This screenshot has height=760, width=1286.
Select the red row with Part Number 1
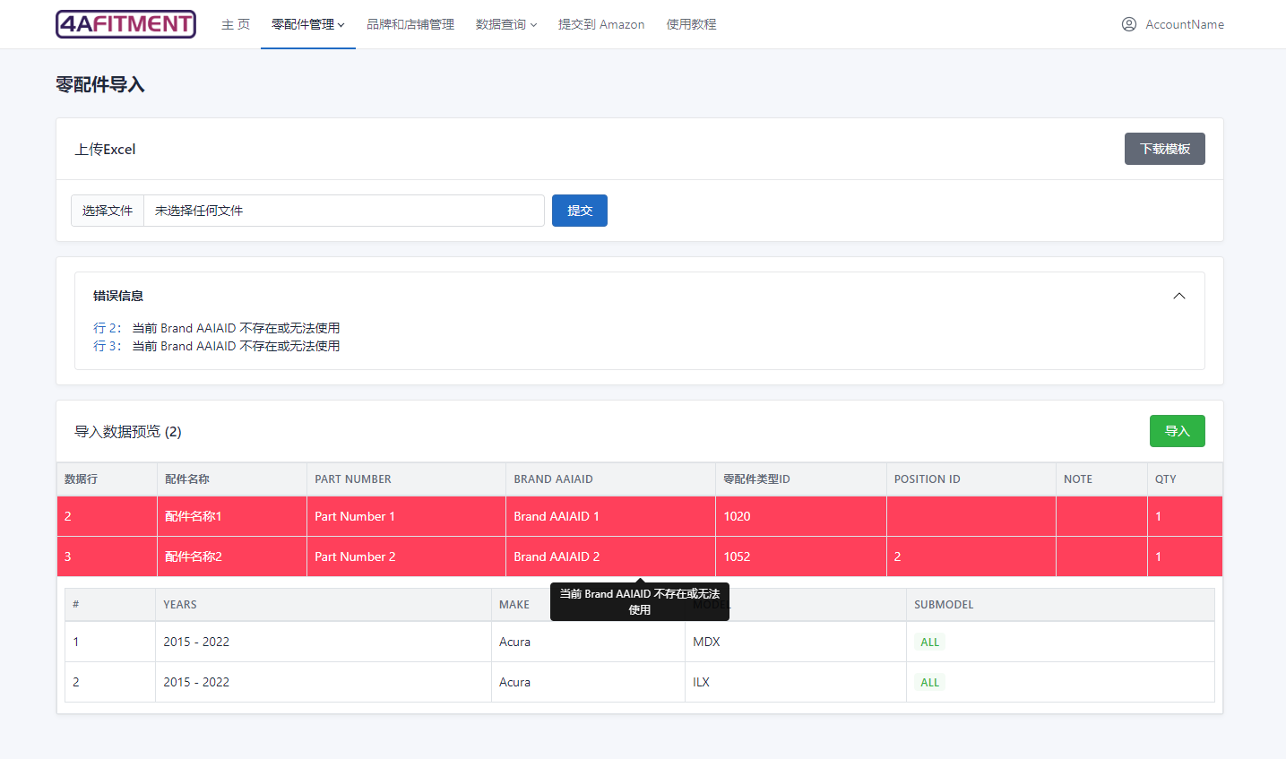pyautogui.click(x=355, y=517)
